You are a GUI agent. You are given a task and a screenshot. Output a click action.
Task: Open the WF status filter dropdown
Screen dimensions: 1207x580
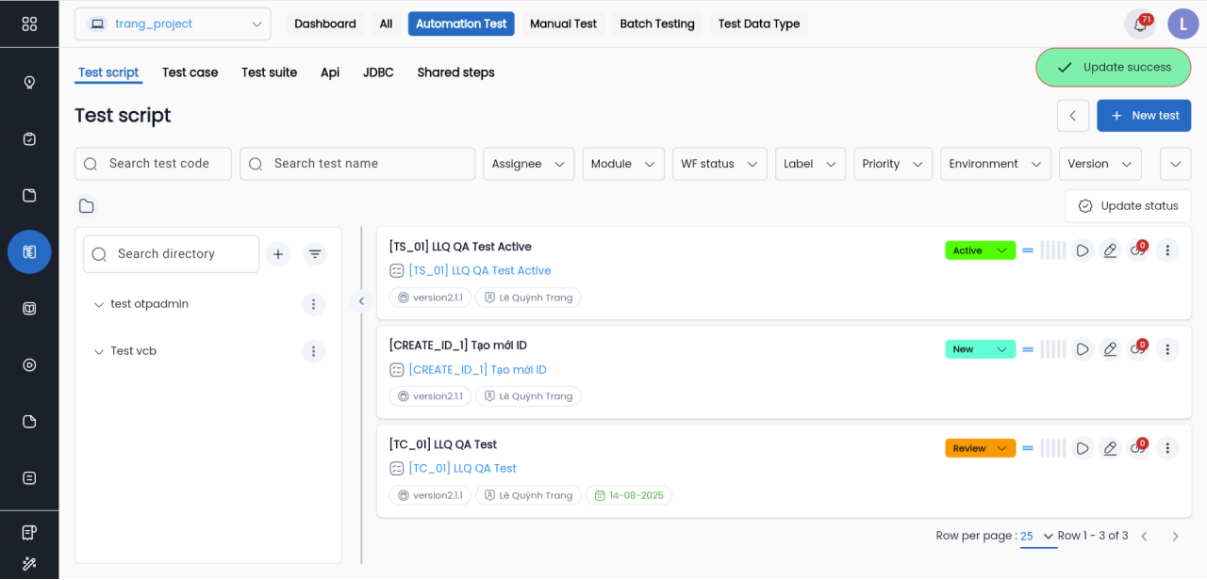(x=719, y=164)
